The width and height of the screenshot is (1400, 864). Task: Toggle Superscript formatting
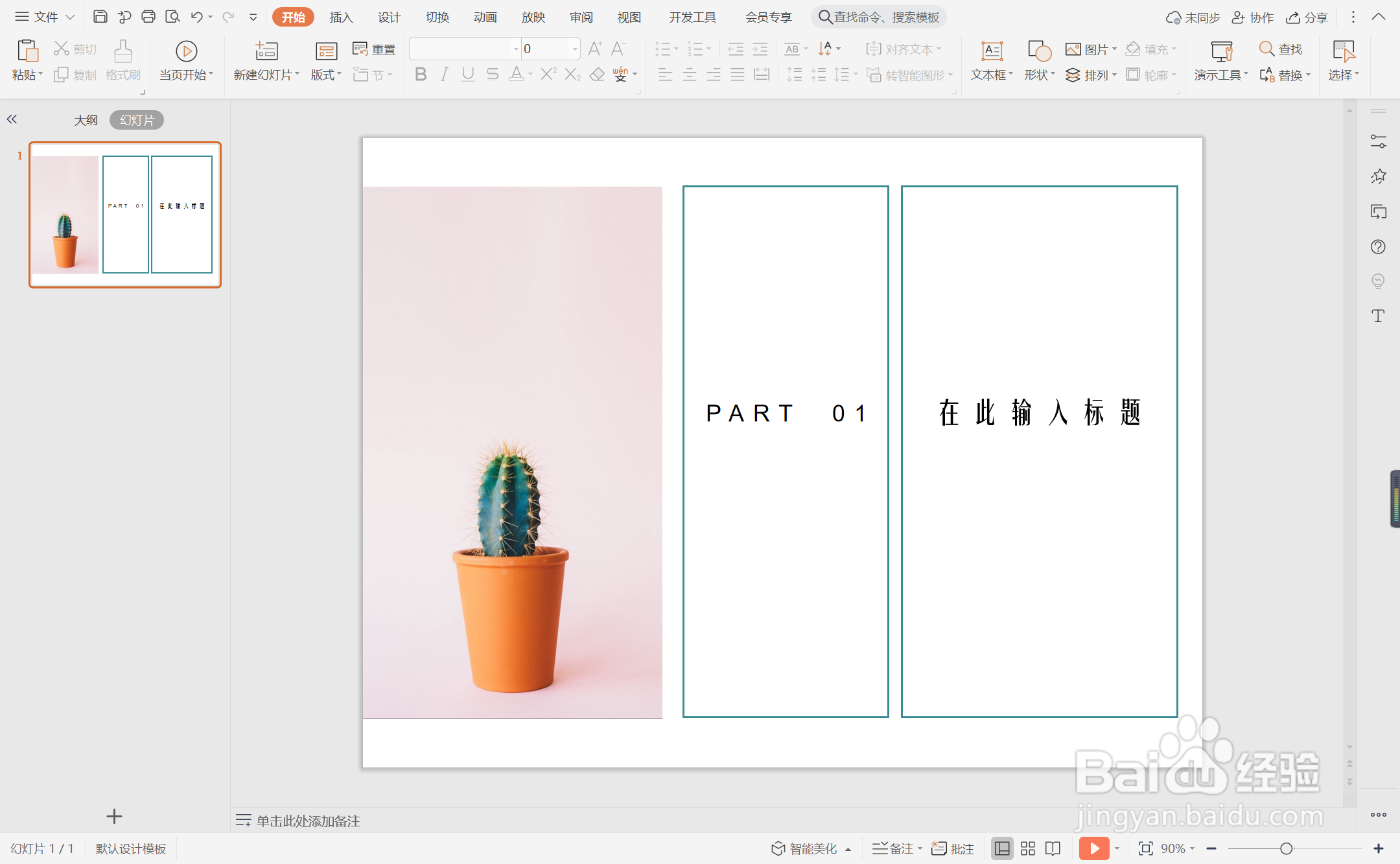click(x=548, y=75)
